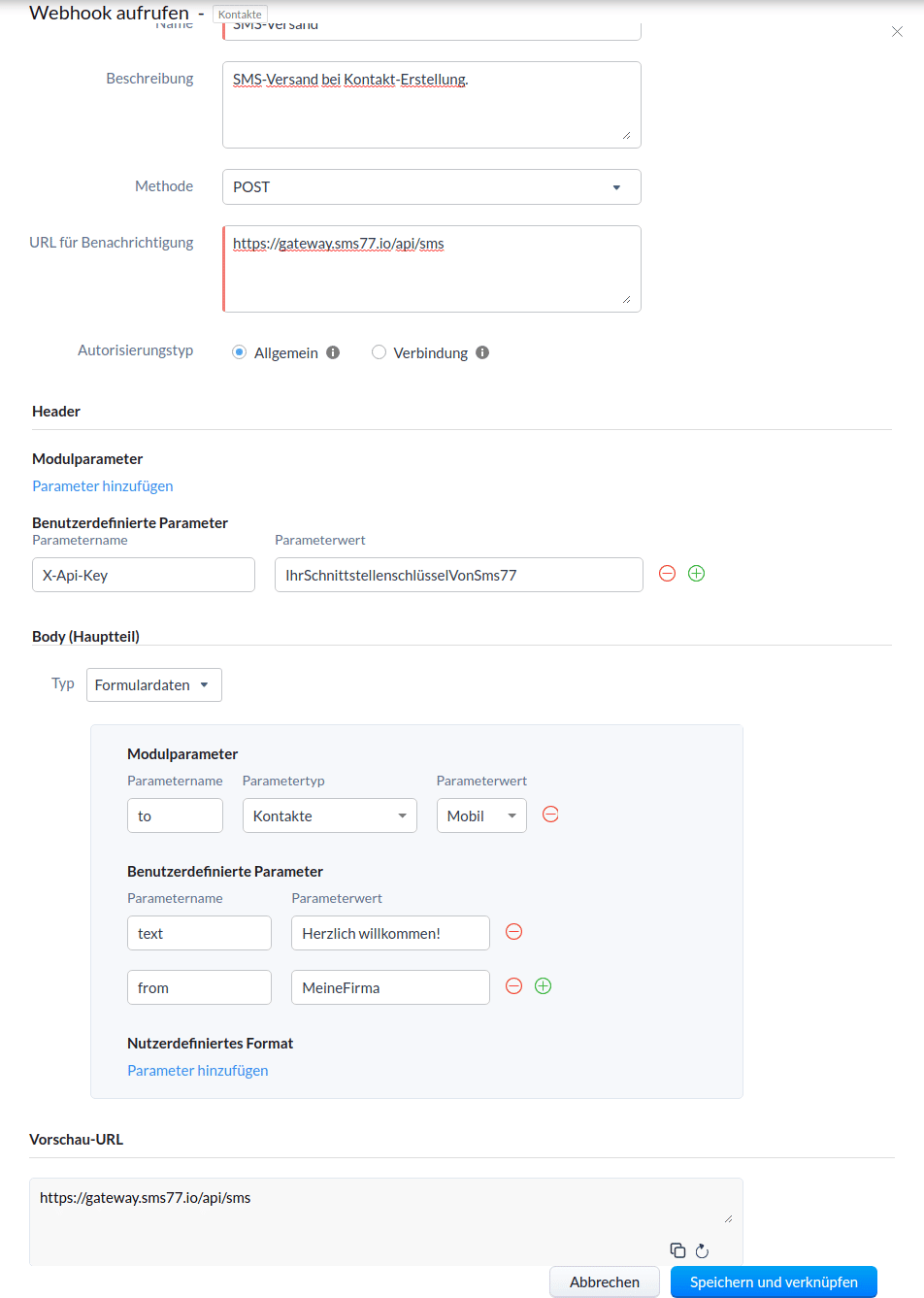Delete the 'text' custom parameter row
Image resolution: width=924 pixels, height=1298 pixels.
pyautogui.click(x=514, y=932)
